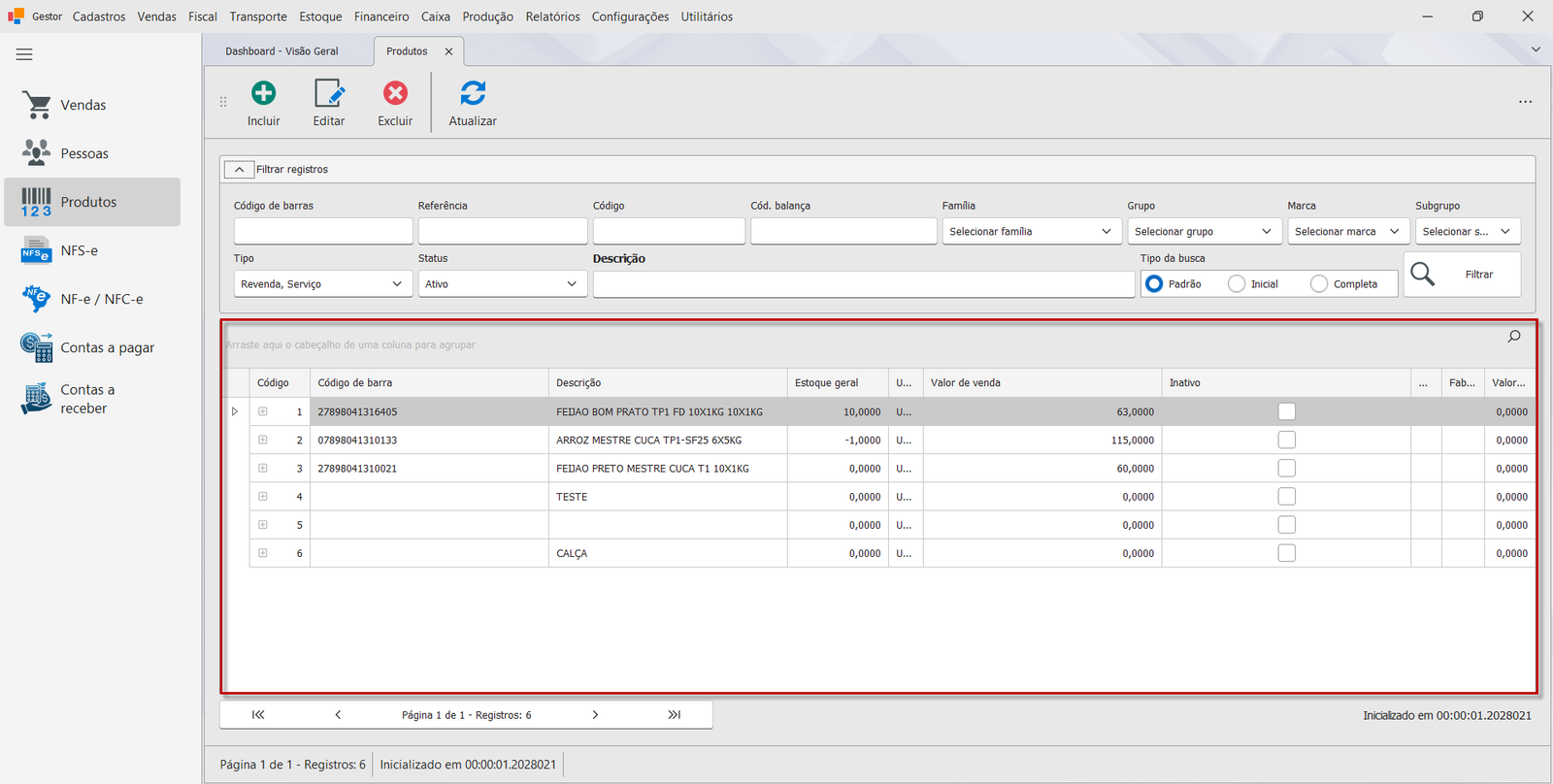Open NF-e / NFC-e in sidebar

(92, 299)
